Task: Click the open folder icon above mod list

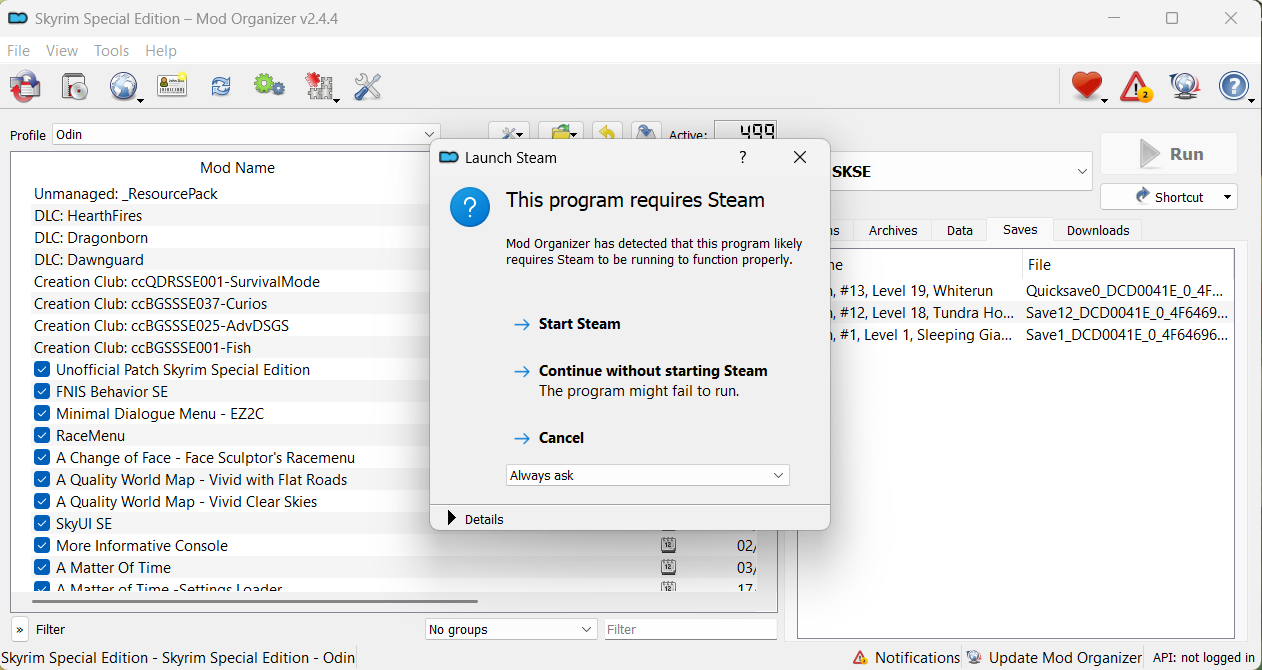Action: click(x=561, y=134)
